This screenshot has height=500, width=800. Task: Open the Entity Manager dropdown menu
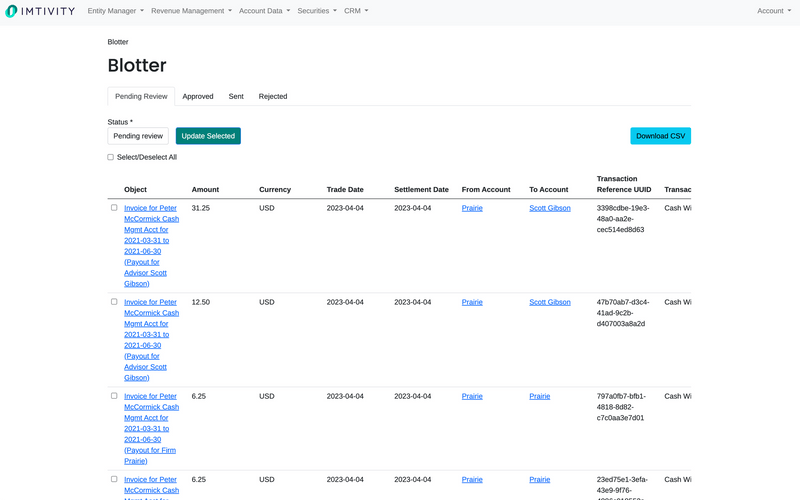tap(115, 11)
